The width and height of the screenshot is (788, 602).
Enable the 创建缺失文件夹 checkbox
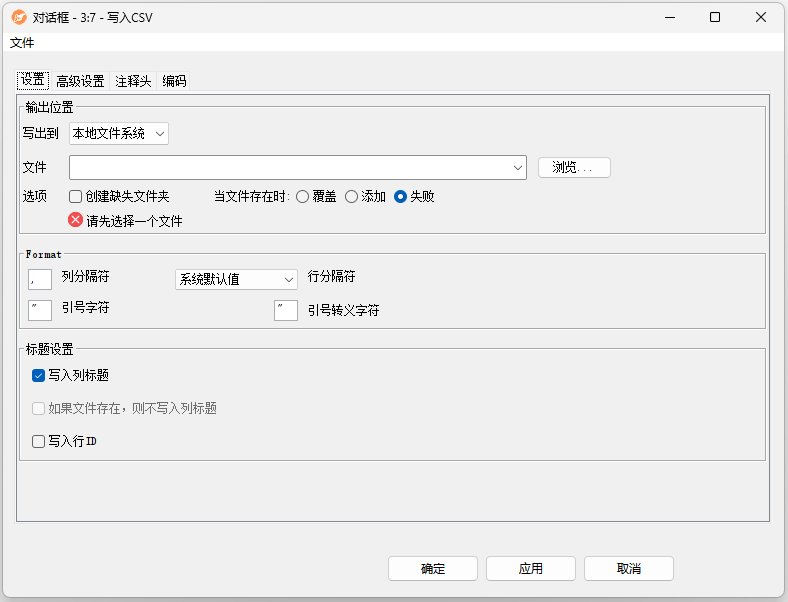75,197
